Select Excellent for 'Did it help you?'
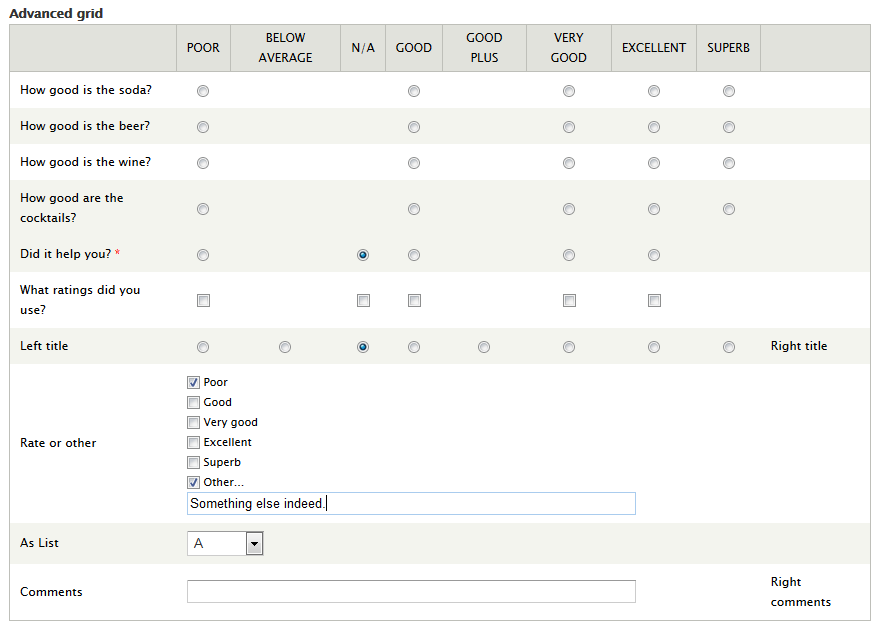The width and height of the screenshot is (891, 641). [x=654, y=255]
